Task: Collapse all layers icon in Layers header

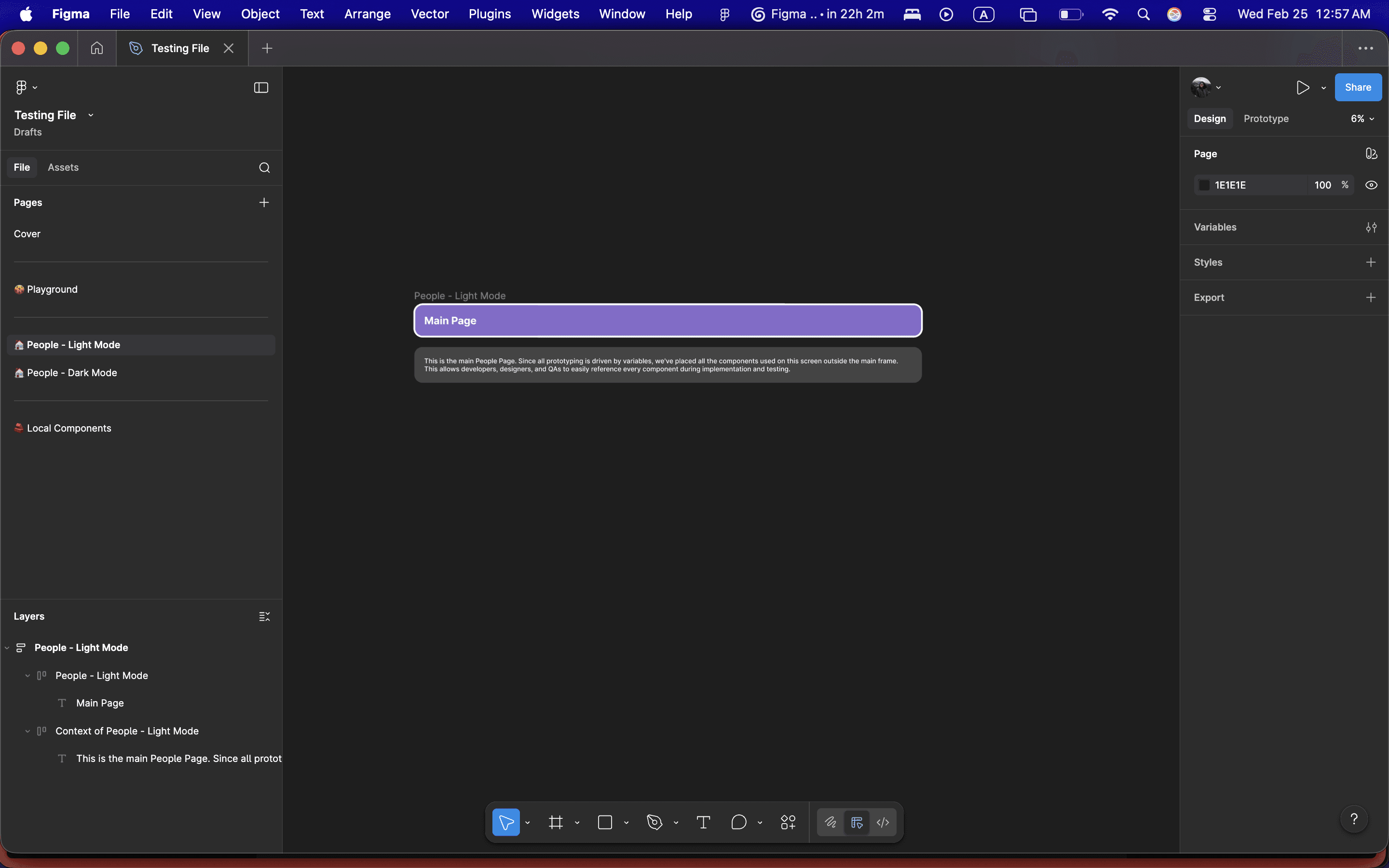Action: (264, 617)
